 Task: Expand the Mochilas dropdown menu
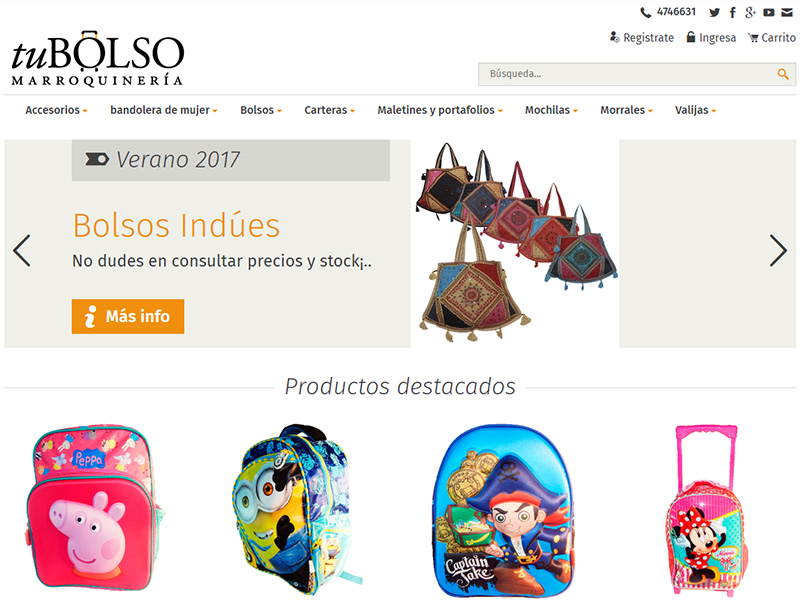(x=551, y=110)
